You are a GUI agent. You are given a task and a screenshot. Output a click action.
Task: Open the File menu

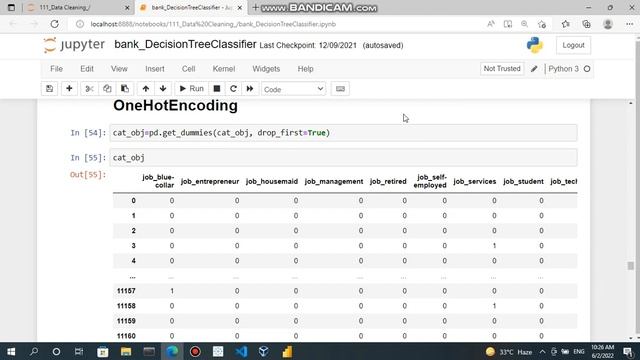click(x=56, y=69)
